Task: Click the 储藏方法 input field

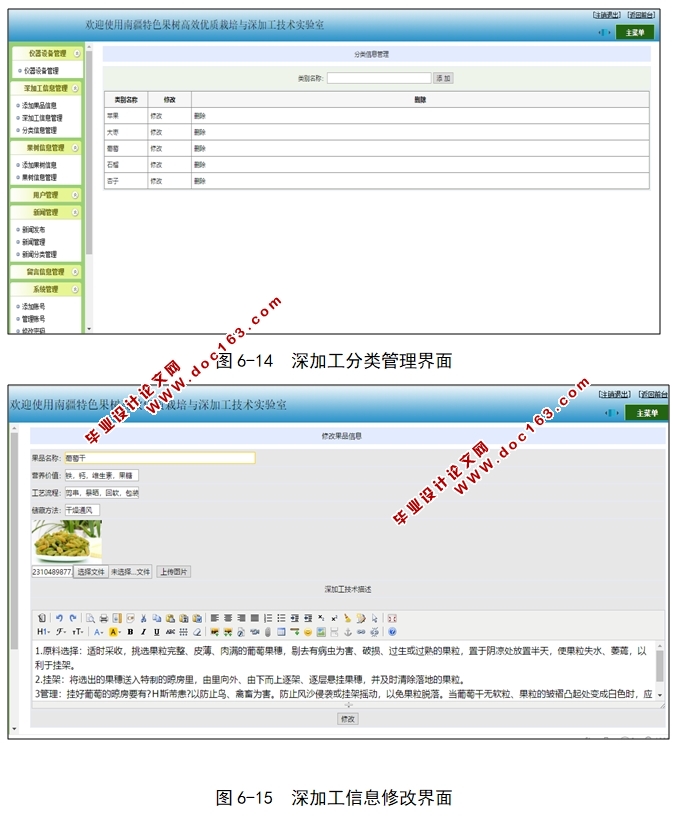Action: 82,510
